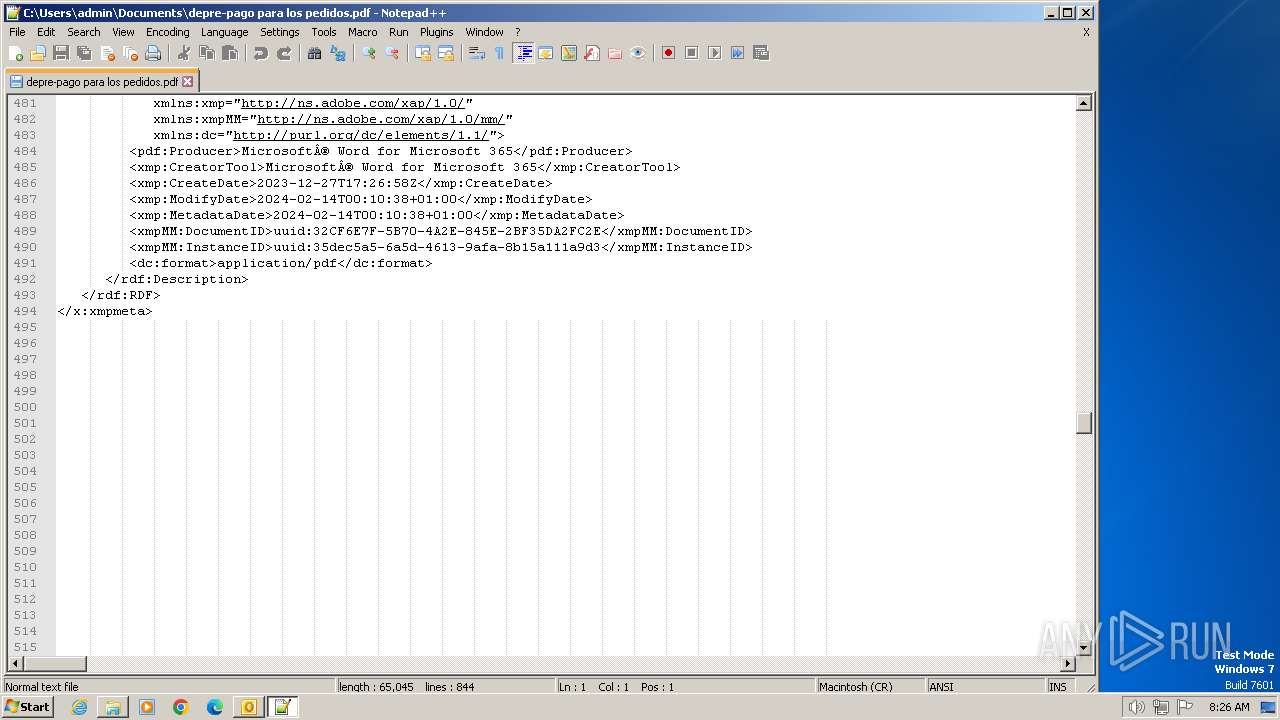
Task: Click the Cut scissors icon
Action: pos(184,53)
